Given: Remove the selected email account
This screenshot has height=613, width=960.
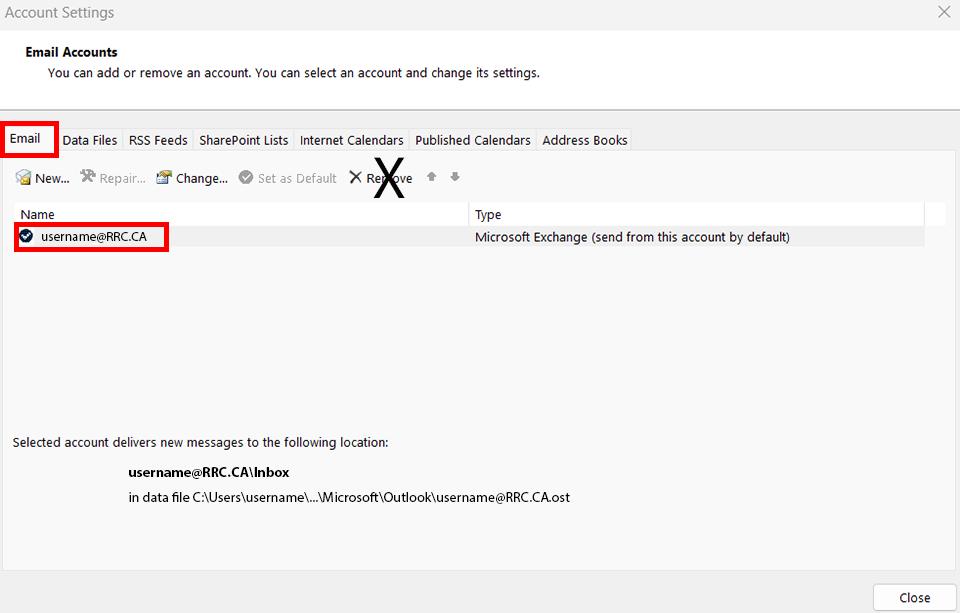Looking at the screenshot, I should point(380,178).
